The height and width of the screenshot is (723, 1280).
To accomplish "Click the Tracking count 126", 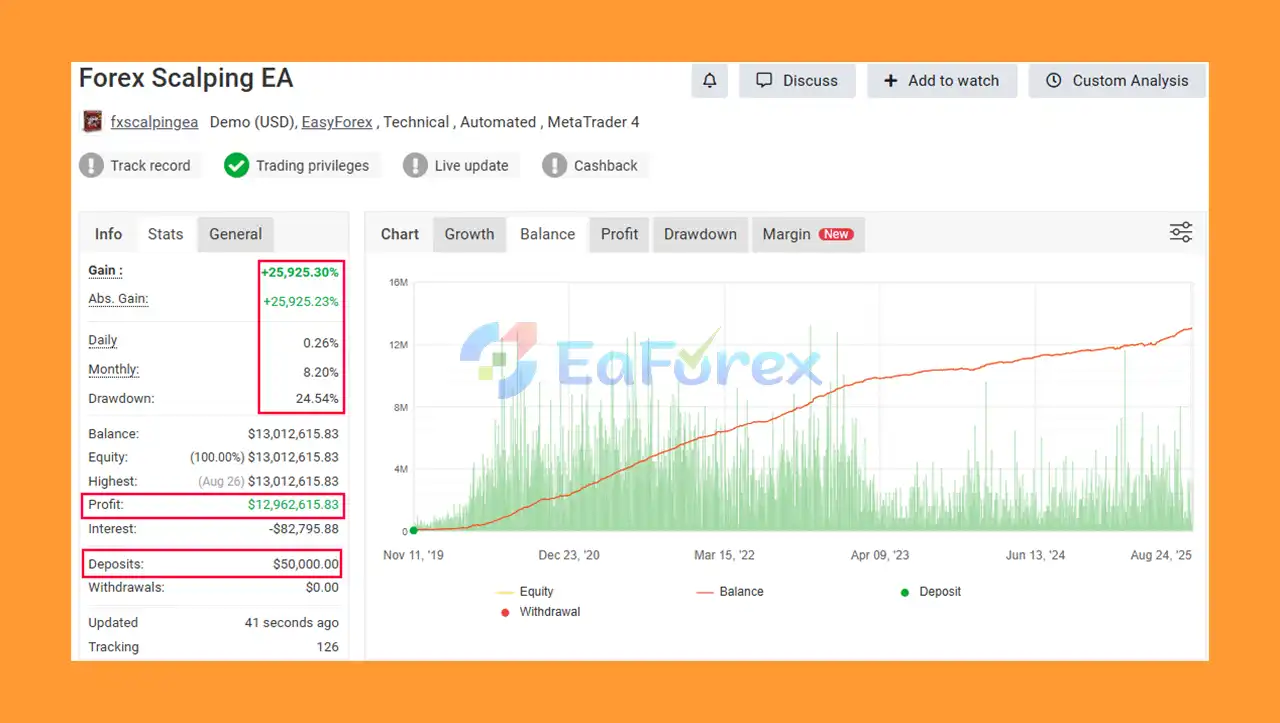I will point(327,647).
